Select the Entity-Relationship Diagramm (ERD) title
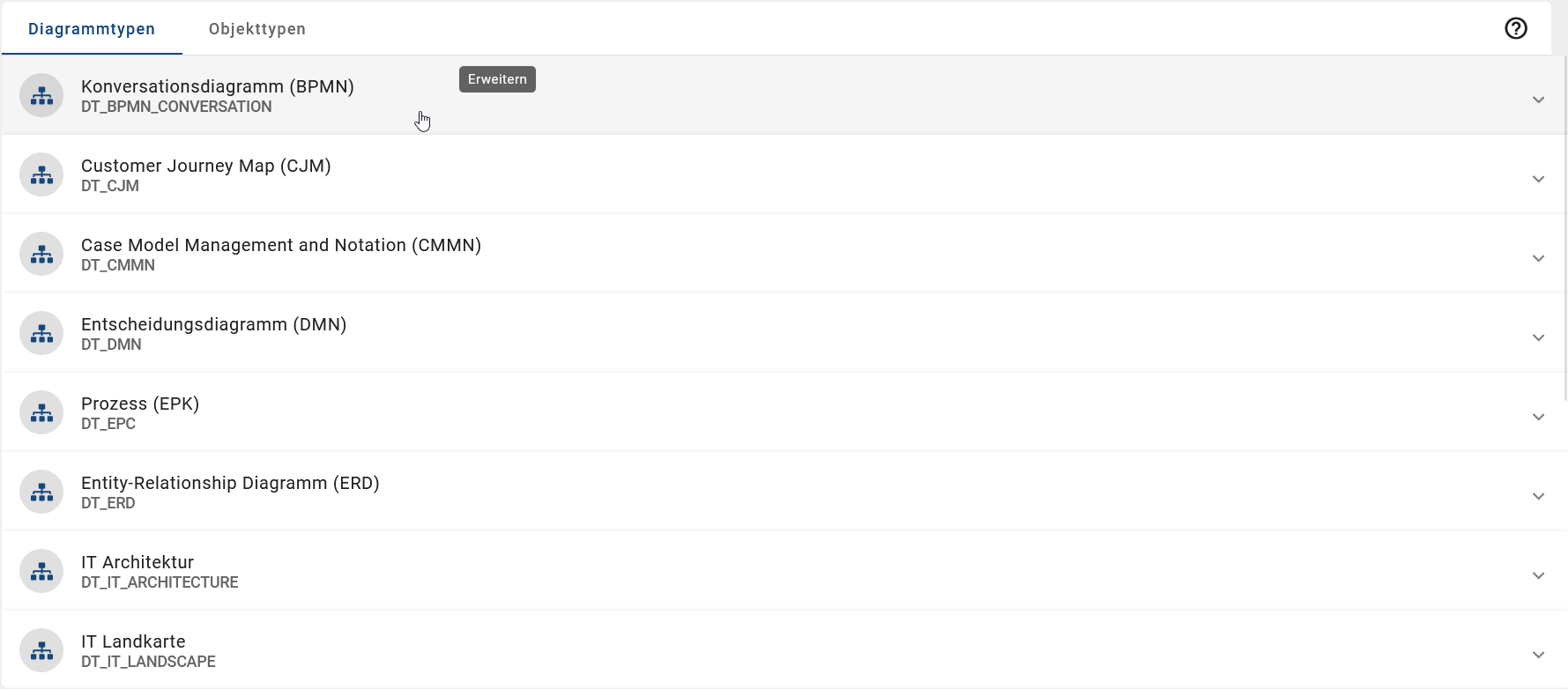Screen dimensions: 1568x689 230,483
